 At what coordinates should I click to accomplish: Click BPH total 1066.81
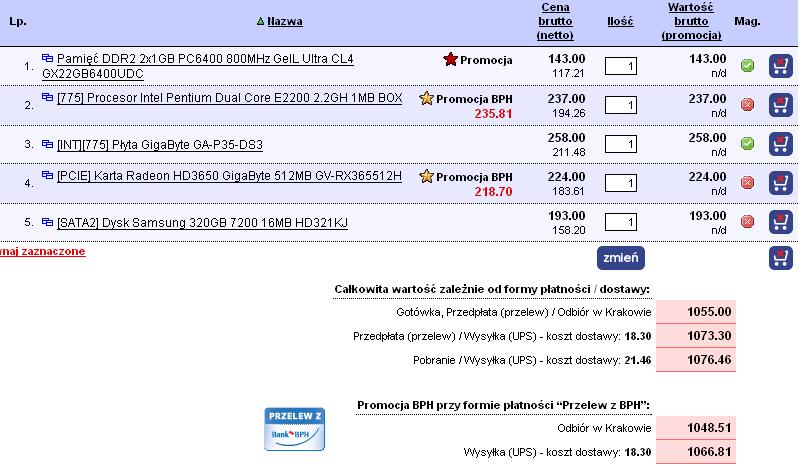709,452
